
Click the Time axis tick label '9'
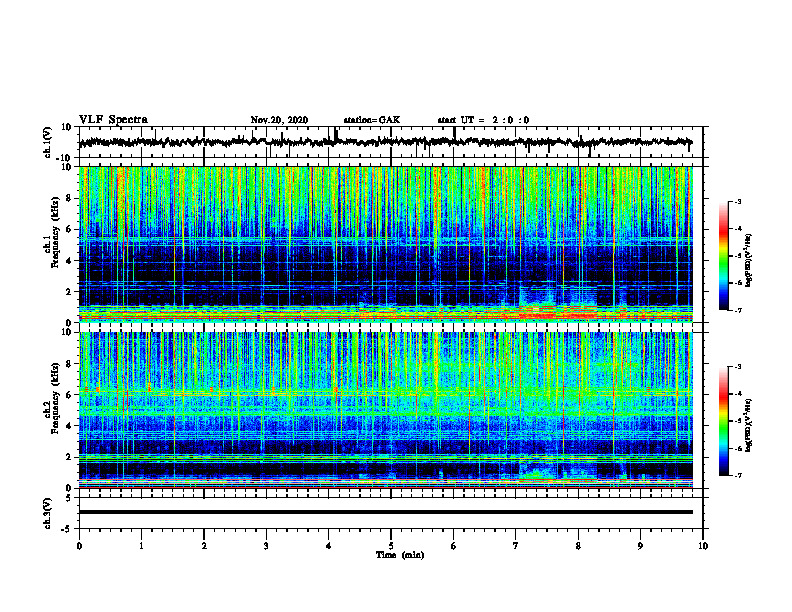[640, 546]
